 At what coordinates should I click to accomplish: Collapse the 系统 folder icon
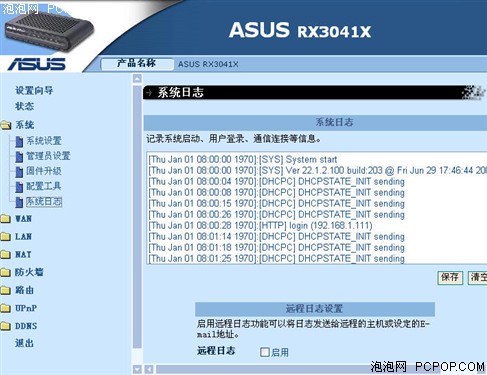click(6, 125)
